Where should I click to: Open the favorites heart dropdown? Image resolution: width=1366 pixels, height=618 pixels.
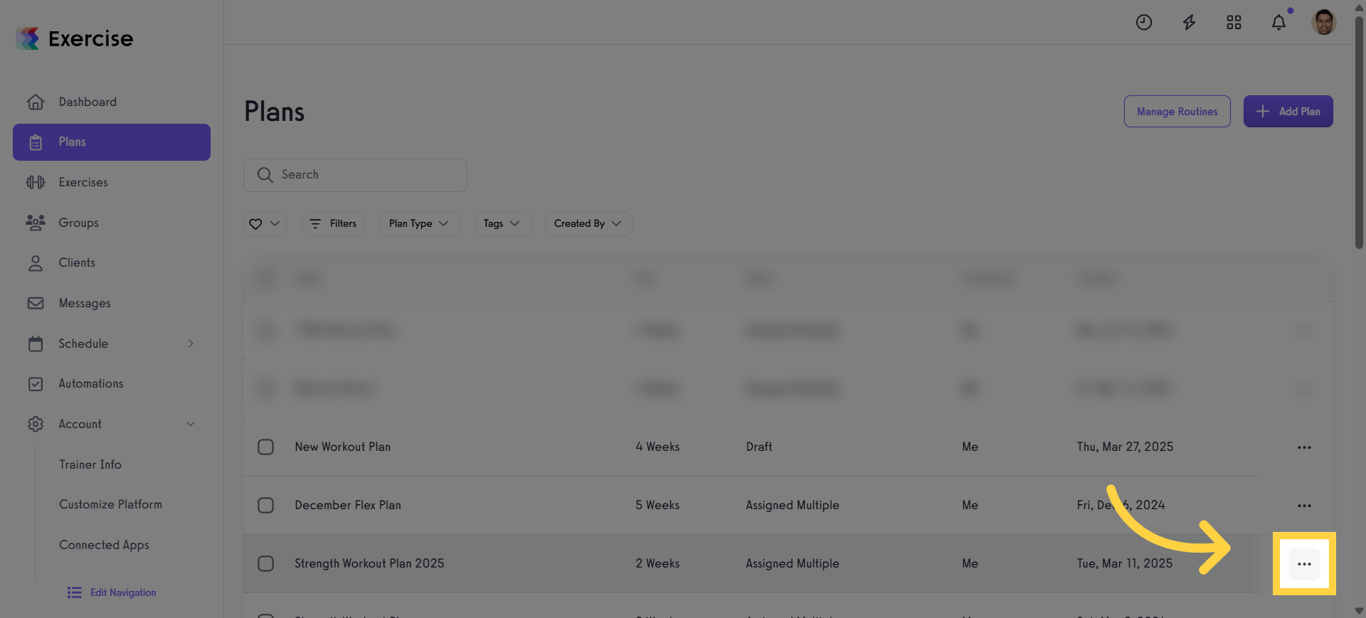coord(265,224)
